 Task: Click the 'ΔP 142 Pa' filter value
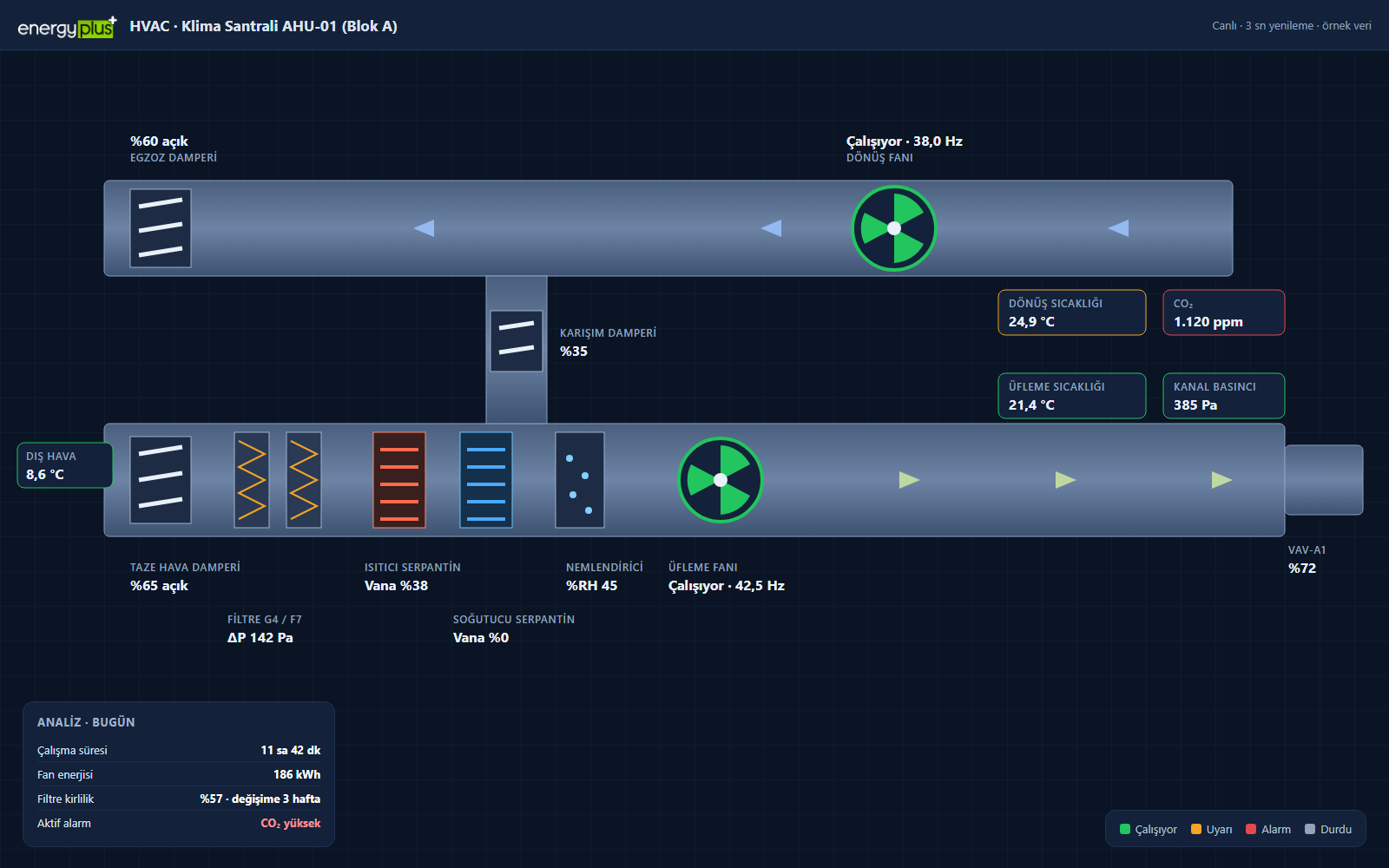tap(260, 637)
